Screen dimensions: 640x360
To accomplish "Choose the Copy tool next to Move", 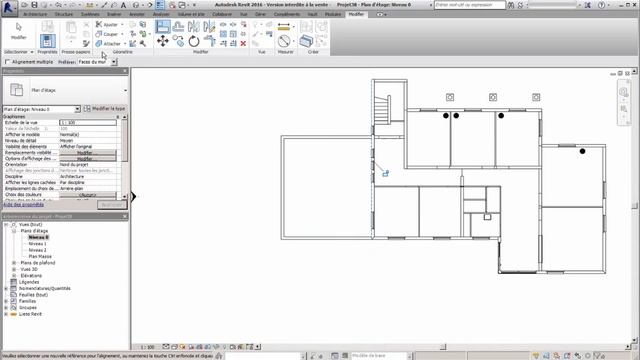I will tap(178, 41).
